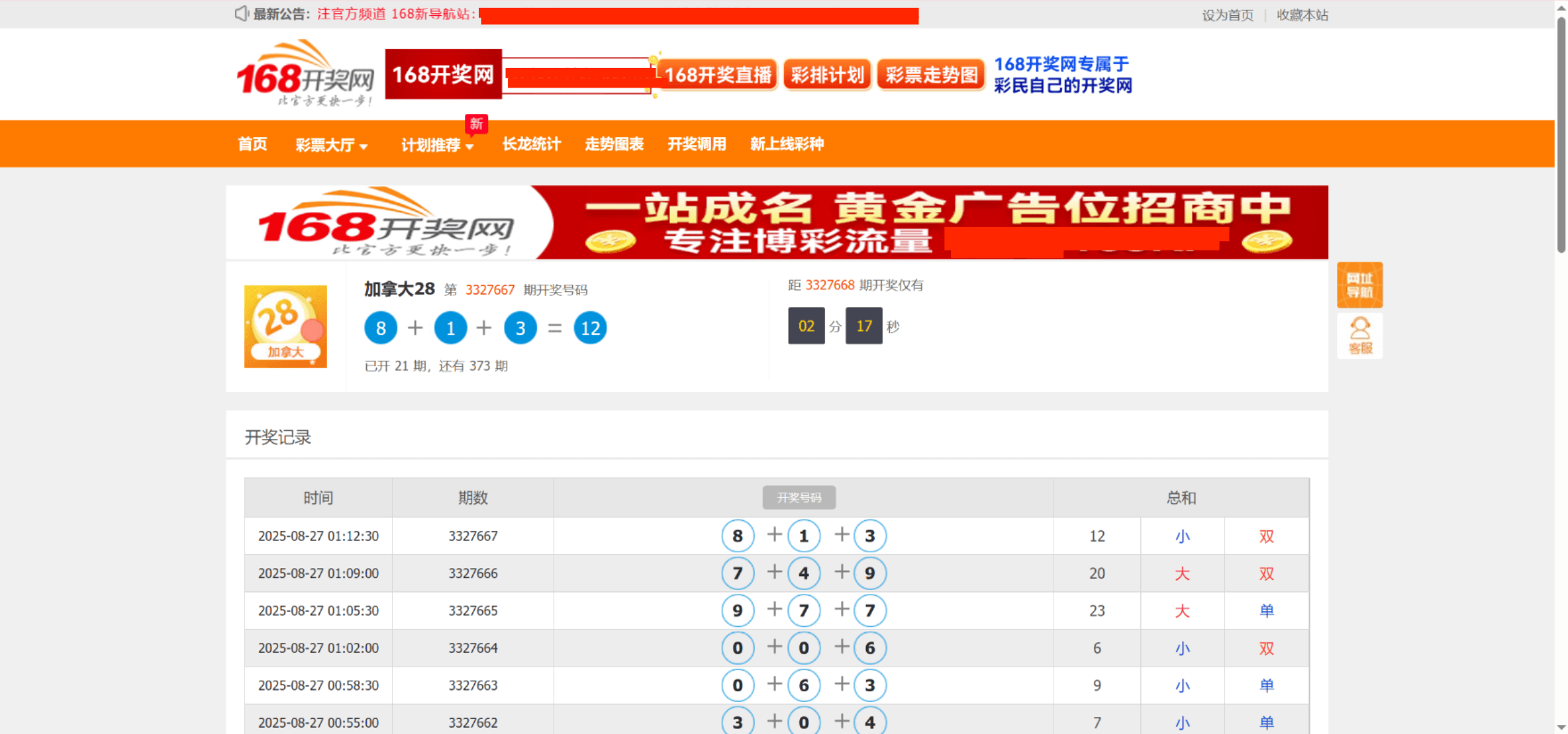Click the speaker announcement icon

[x=242, y=13]
